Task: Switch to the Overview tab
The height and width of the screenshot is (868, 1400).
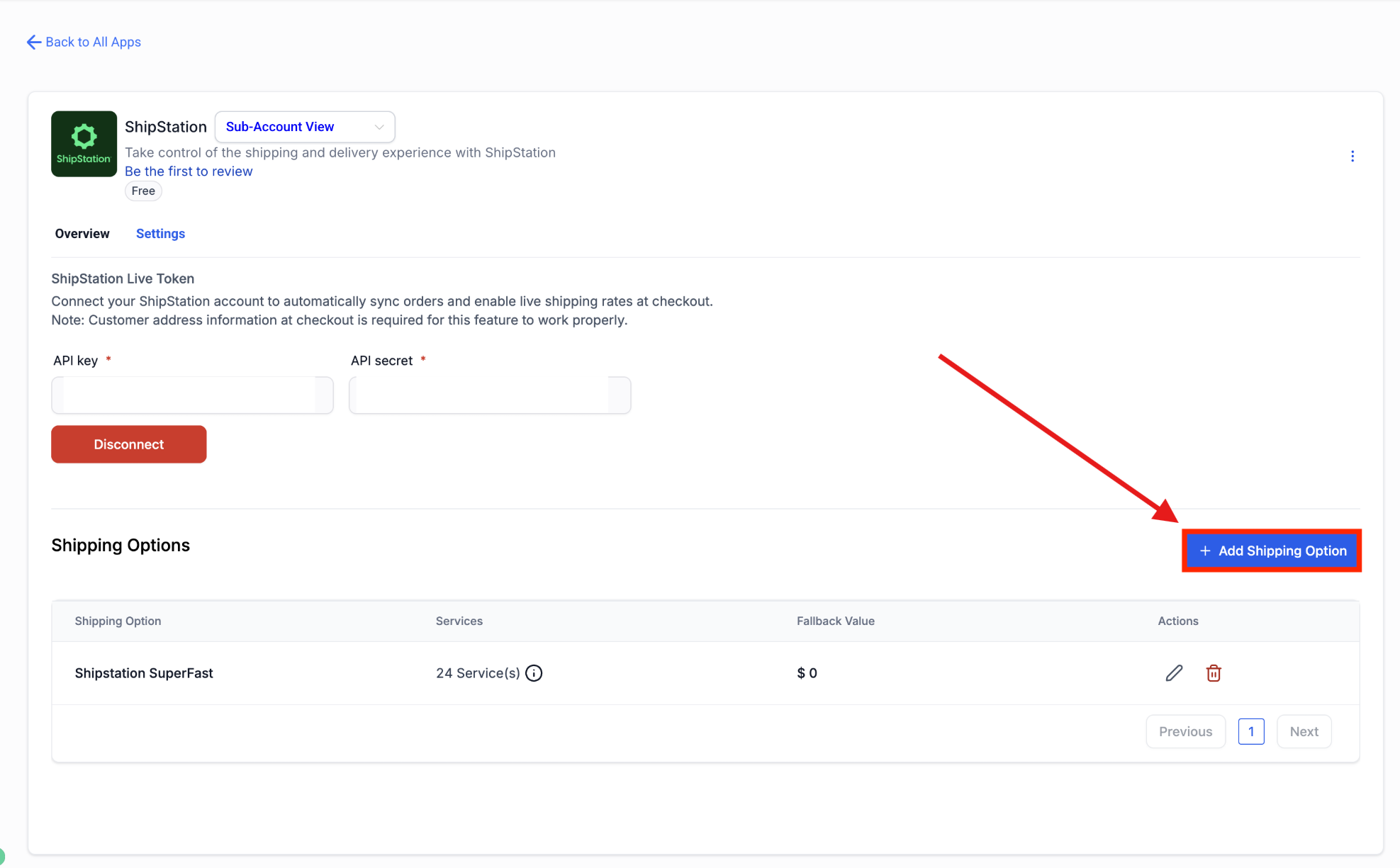Action: [82, 234]
